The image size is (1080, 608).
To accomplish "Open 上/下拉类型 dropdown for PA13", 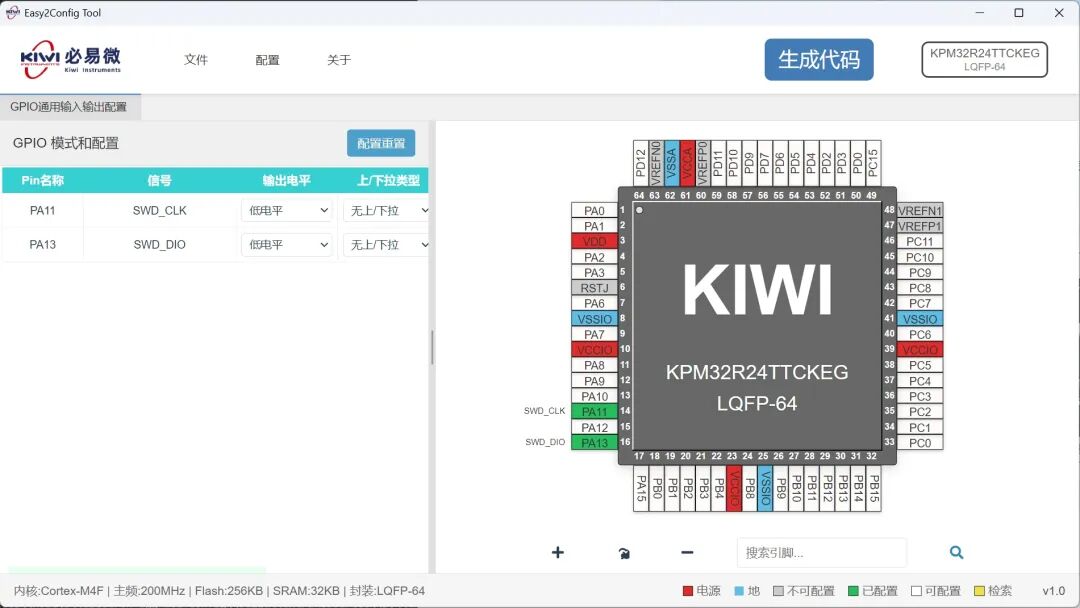I will click(386, 244).
